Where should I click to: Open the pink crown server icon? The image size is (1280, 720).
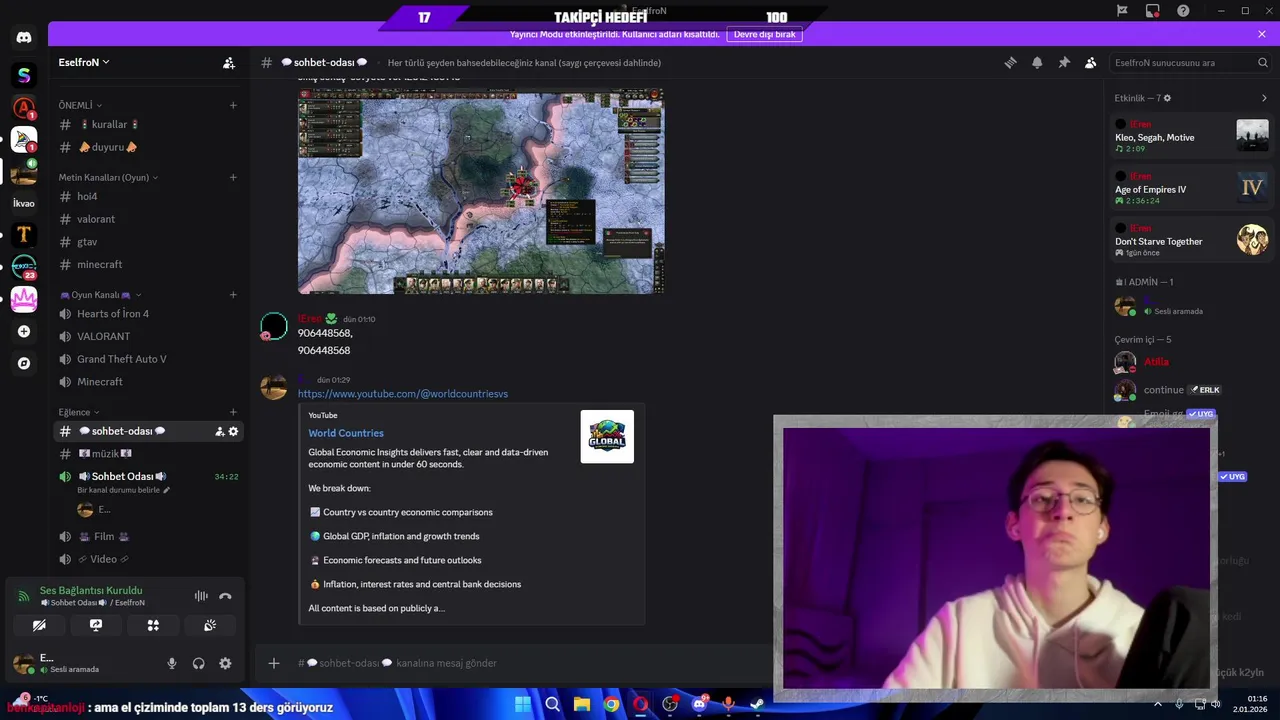coord(24,299)
